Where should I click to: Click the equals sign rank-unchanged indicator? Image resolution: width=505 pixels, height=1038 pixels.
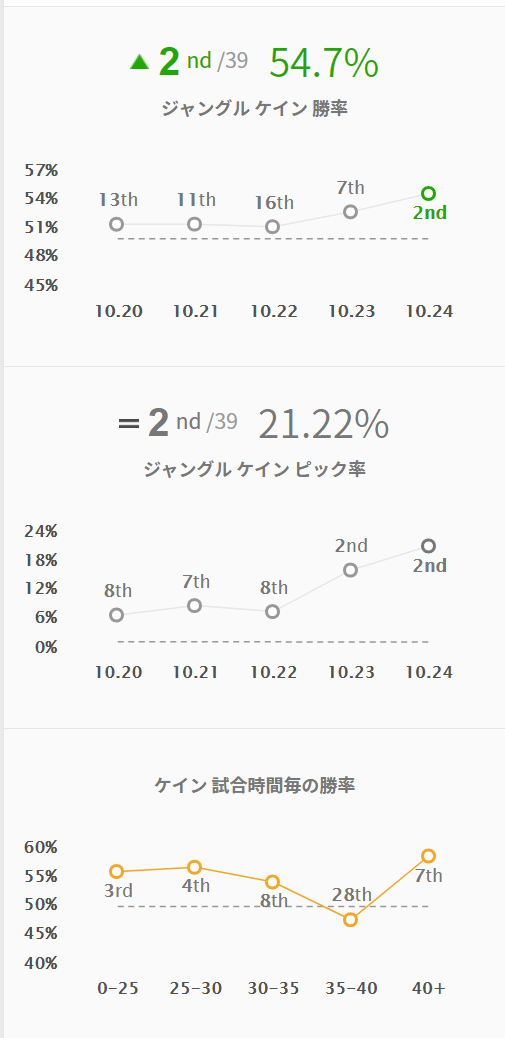coord(128,424)
